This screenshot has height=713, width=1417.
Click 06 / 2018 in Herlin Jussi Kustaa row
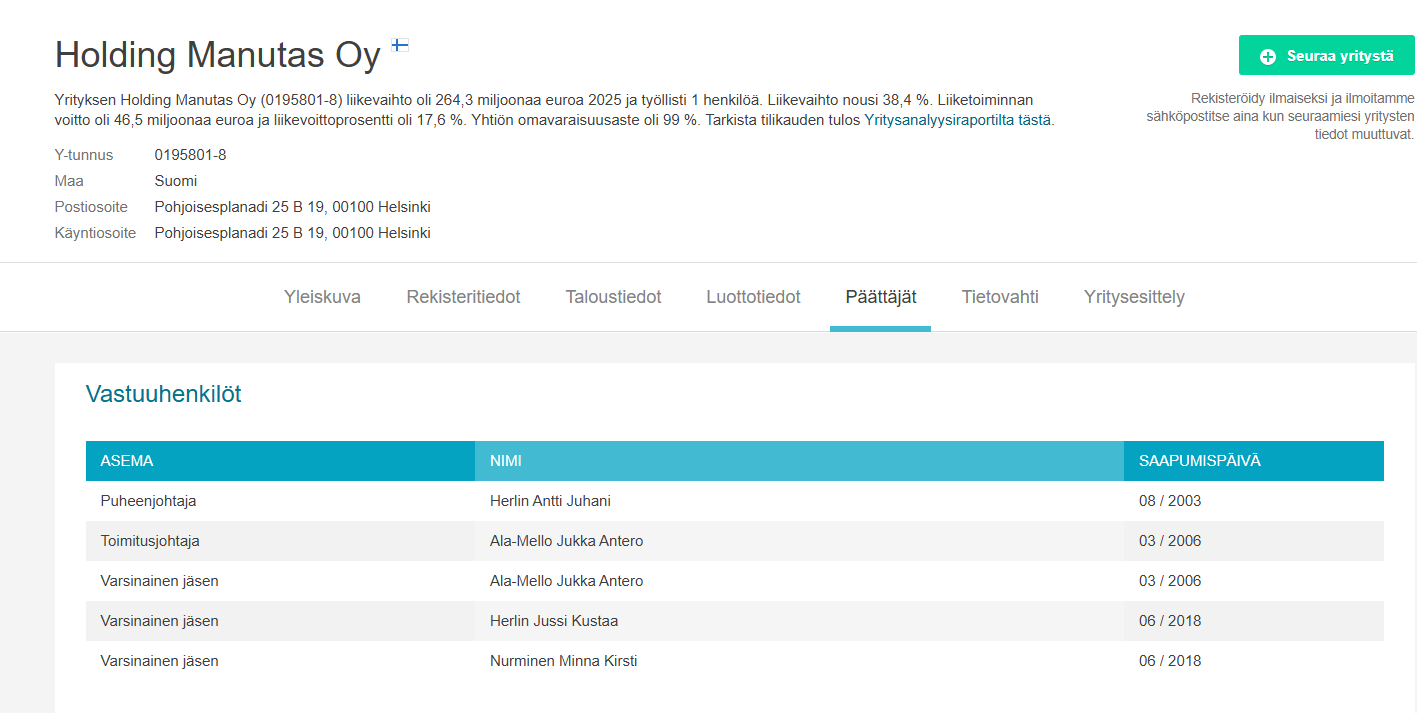pyautogui.click(x=1170, y=621)
